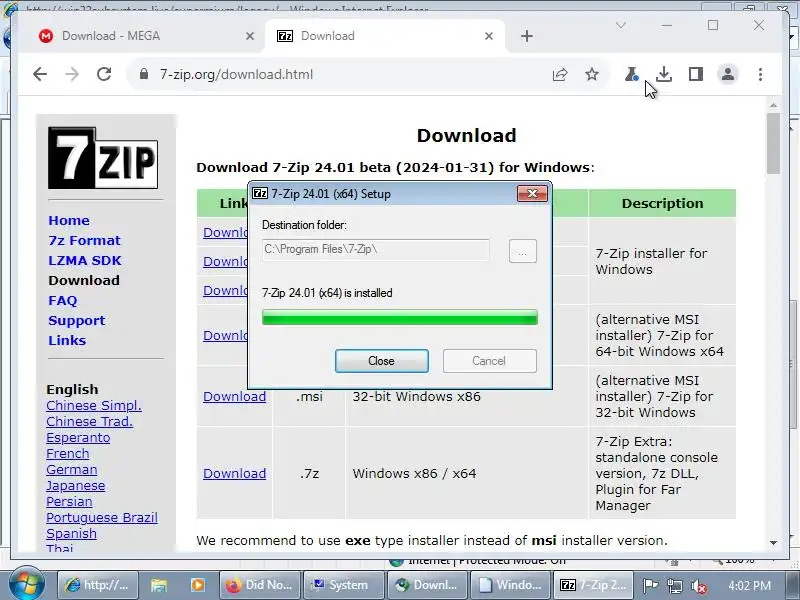Close the Download - MEGA tab

click(x=249, y=36)
